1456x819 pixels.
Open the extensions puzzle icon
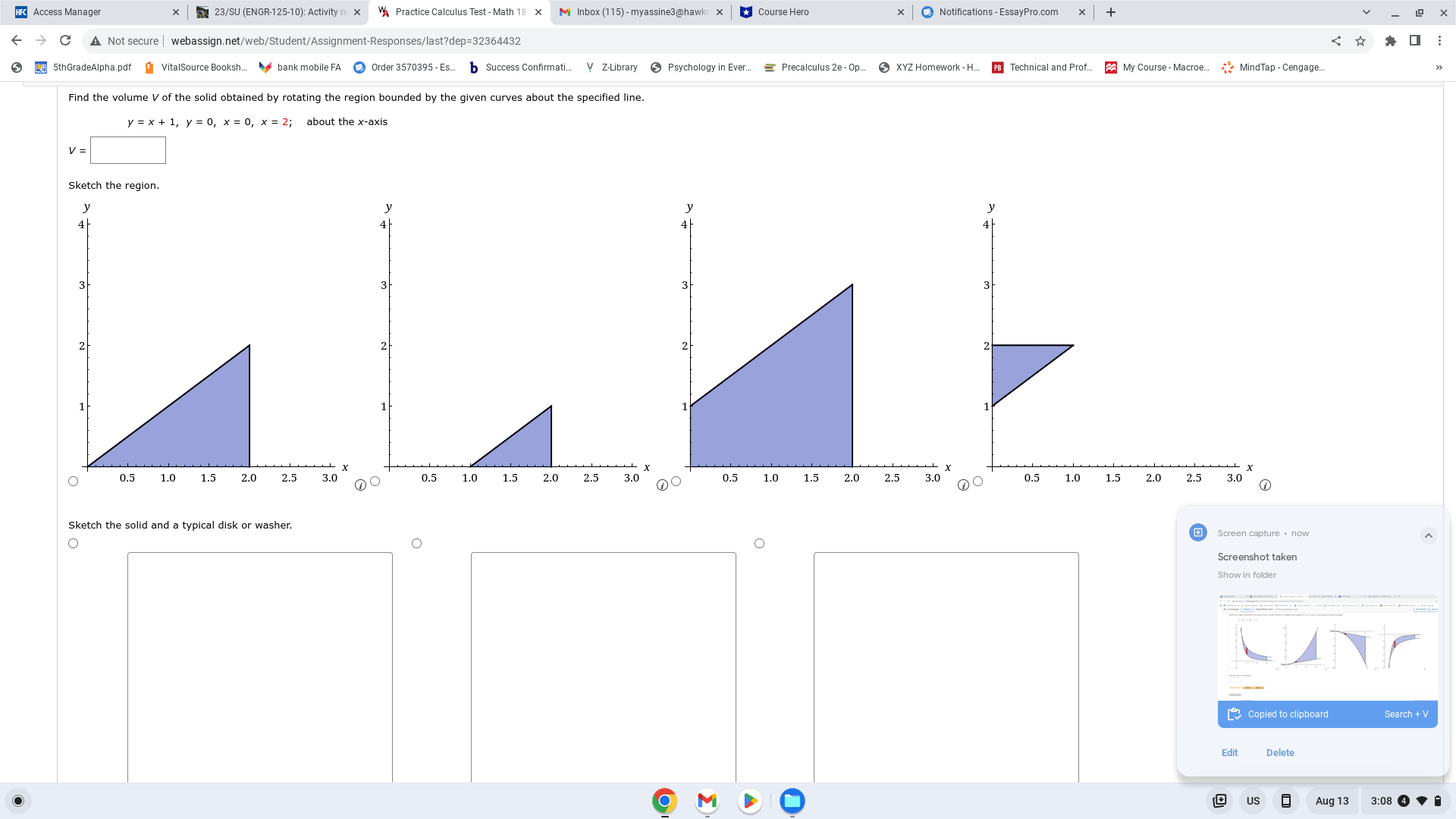click(1390, 41)
